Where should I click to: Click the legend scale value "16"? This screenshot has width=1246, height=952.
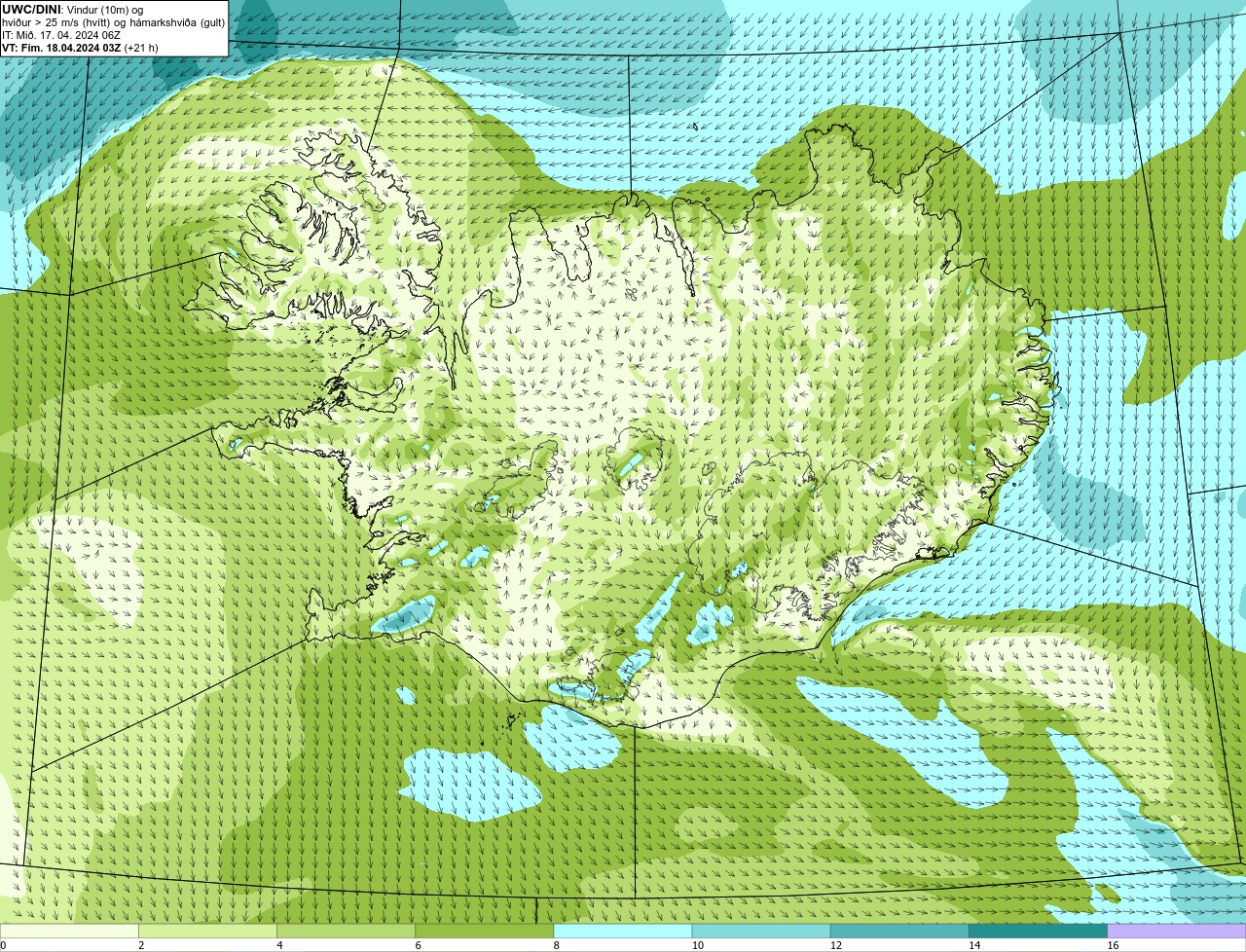[x=1114, y=945]
